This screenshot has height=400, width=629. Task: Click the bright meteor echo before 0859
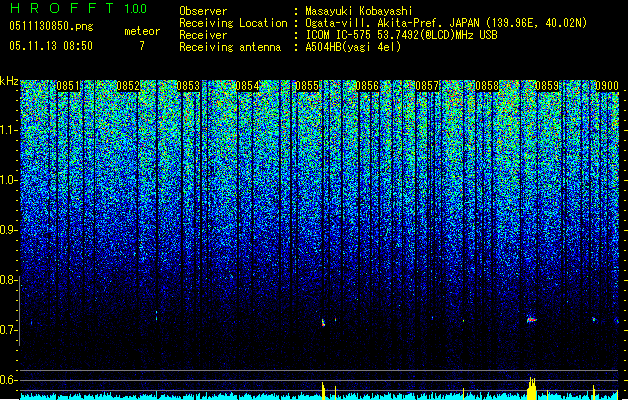click(532, 319)
